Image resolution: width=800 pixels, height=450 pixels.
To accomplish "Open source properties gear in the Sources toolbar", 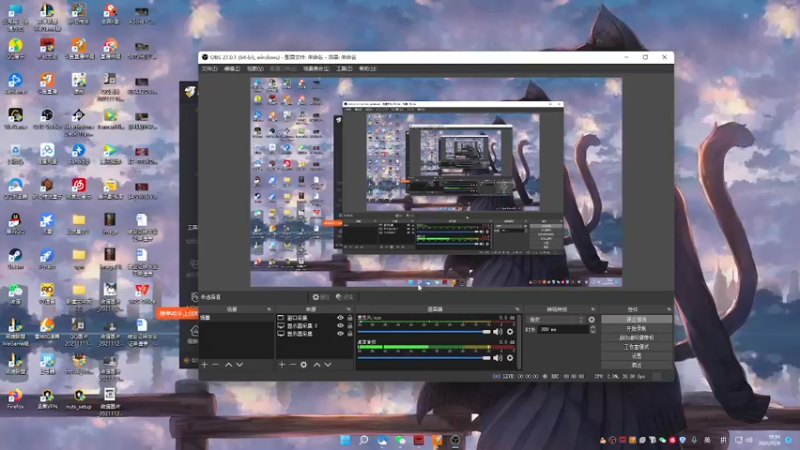I will click(304, 365).
